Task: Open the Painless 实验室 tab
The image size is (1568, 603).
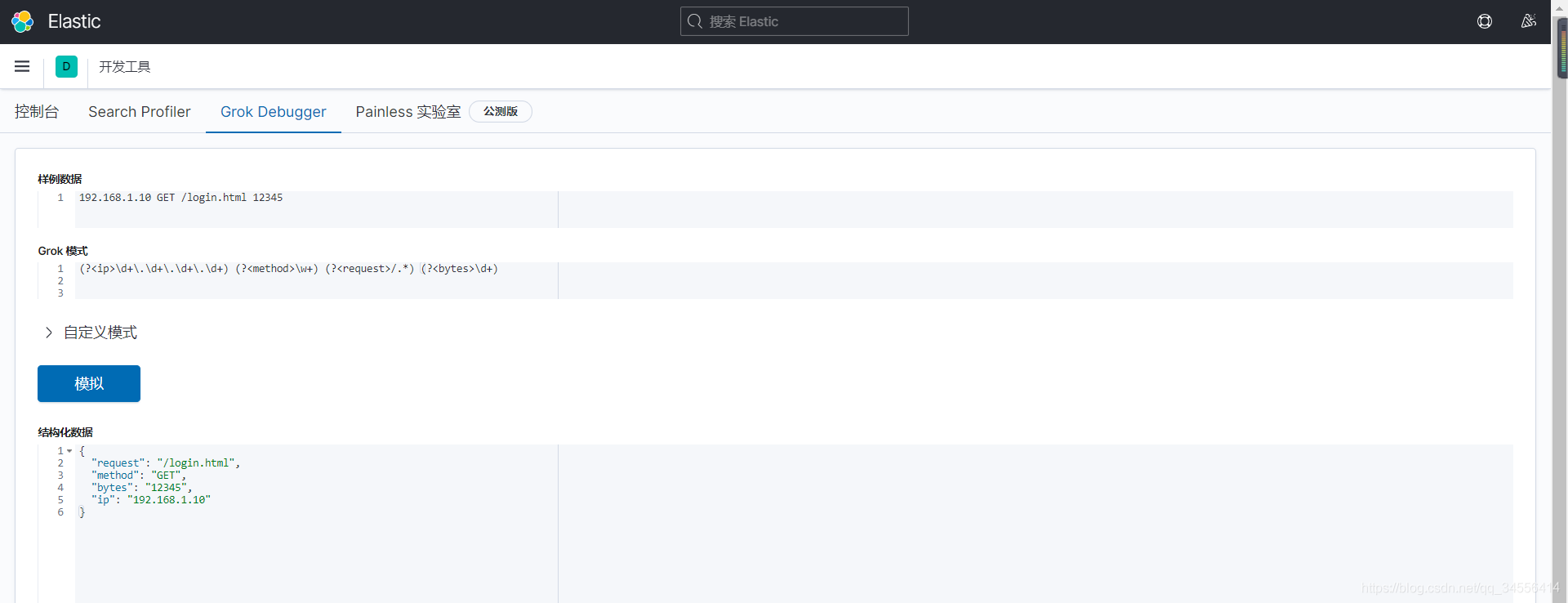Action: (x=408, y=112)
